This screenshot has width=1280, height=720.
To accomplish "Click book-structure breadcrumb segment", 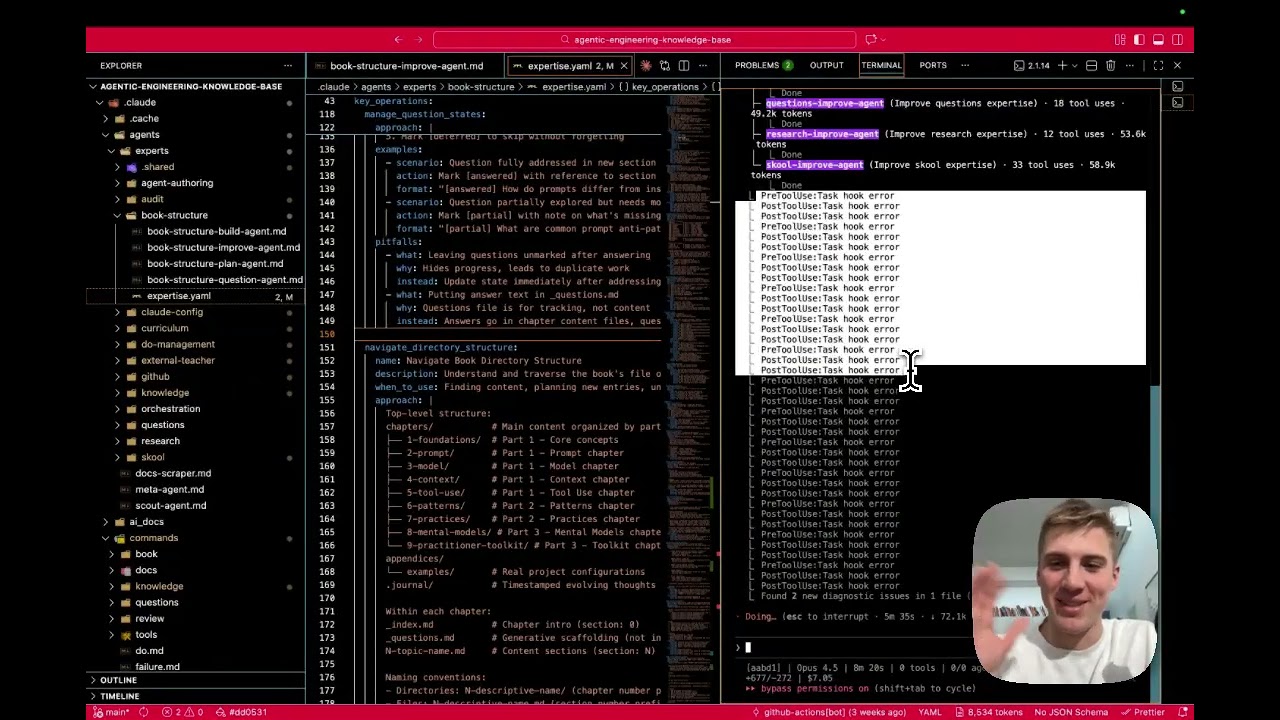I will coord(481,87).
